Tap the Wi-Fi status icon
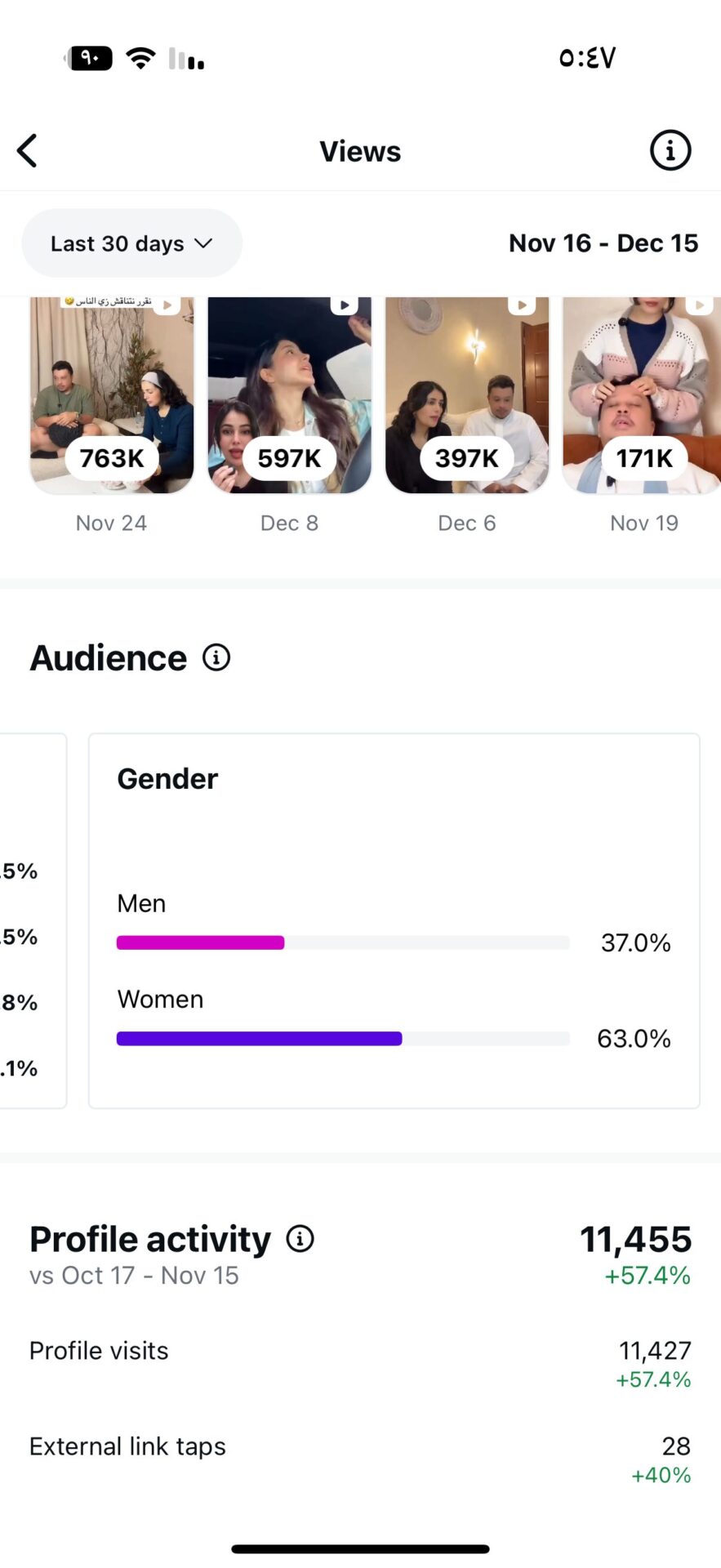This screenshot has width=721, height=1568. (x=140, y=58)
